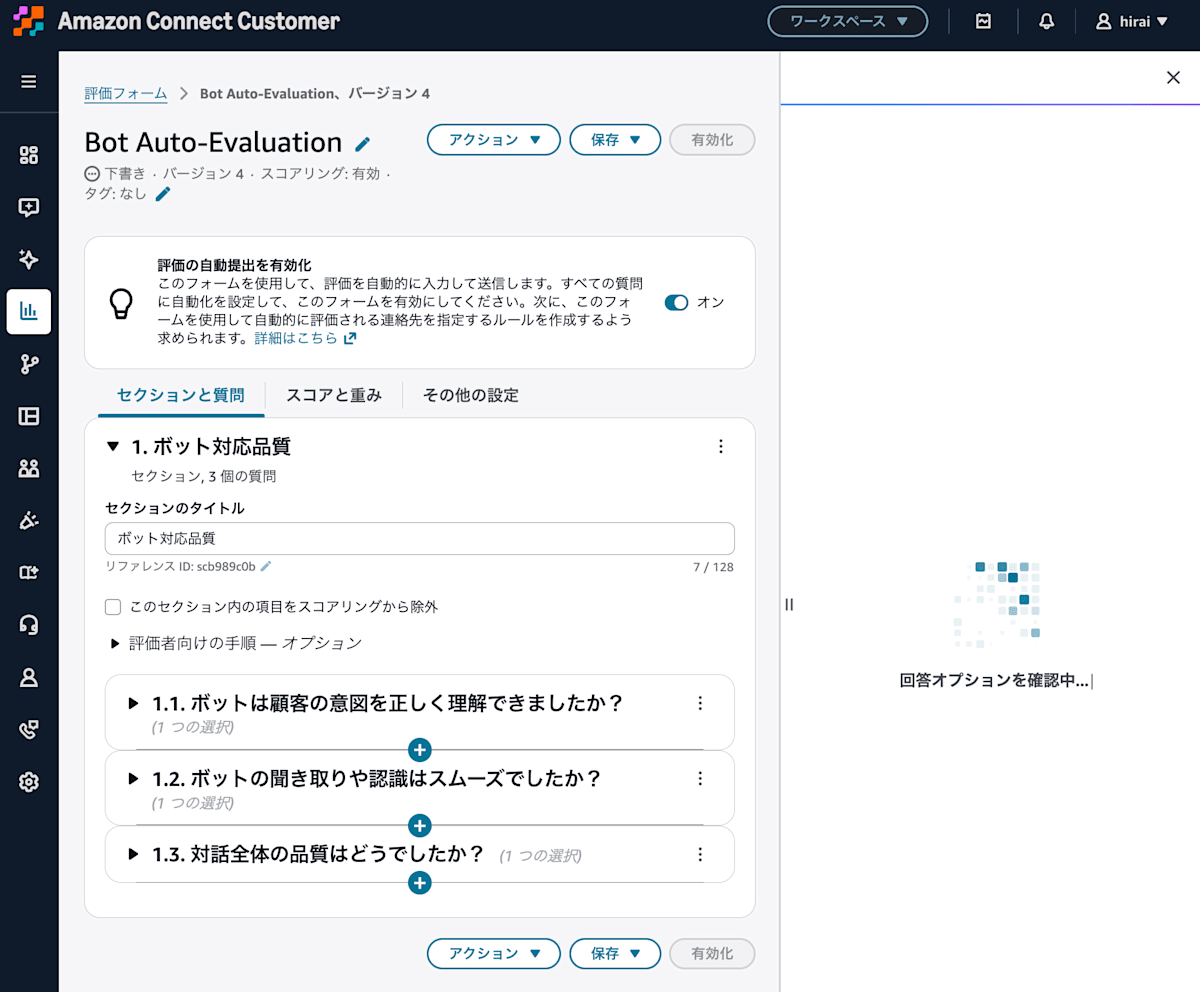Viewport: 1200px width, 992px height.
Task: Toggle the auto-submit evaluation switch
Action: point(677,303)
